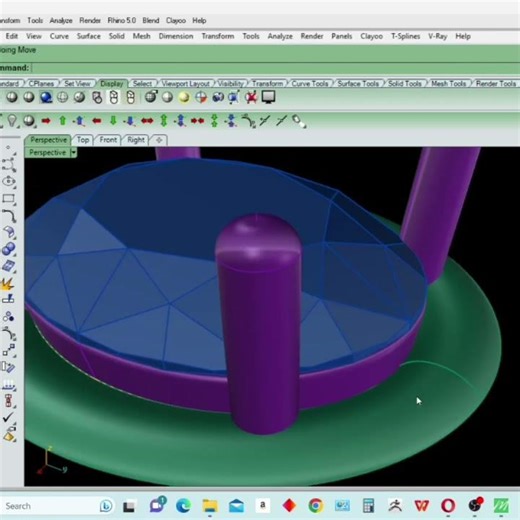This screenshot has height=520, width=520.
Task: Select the Fillet curve tool in sidebar
Action: coord(9,216)
